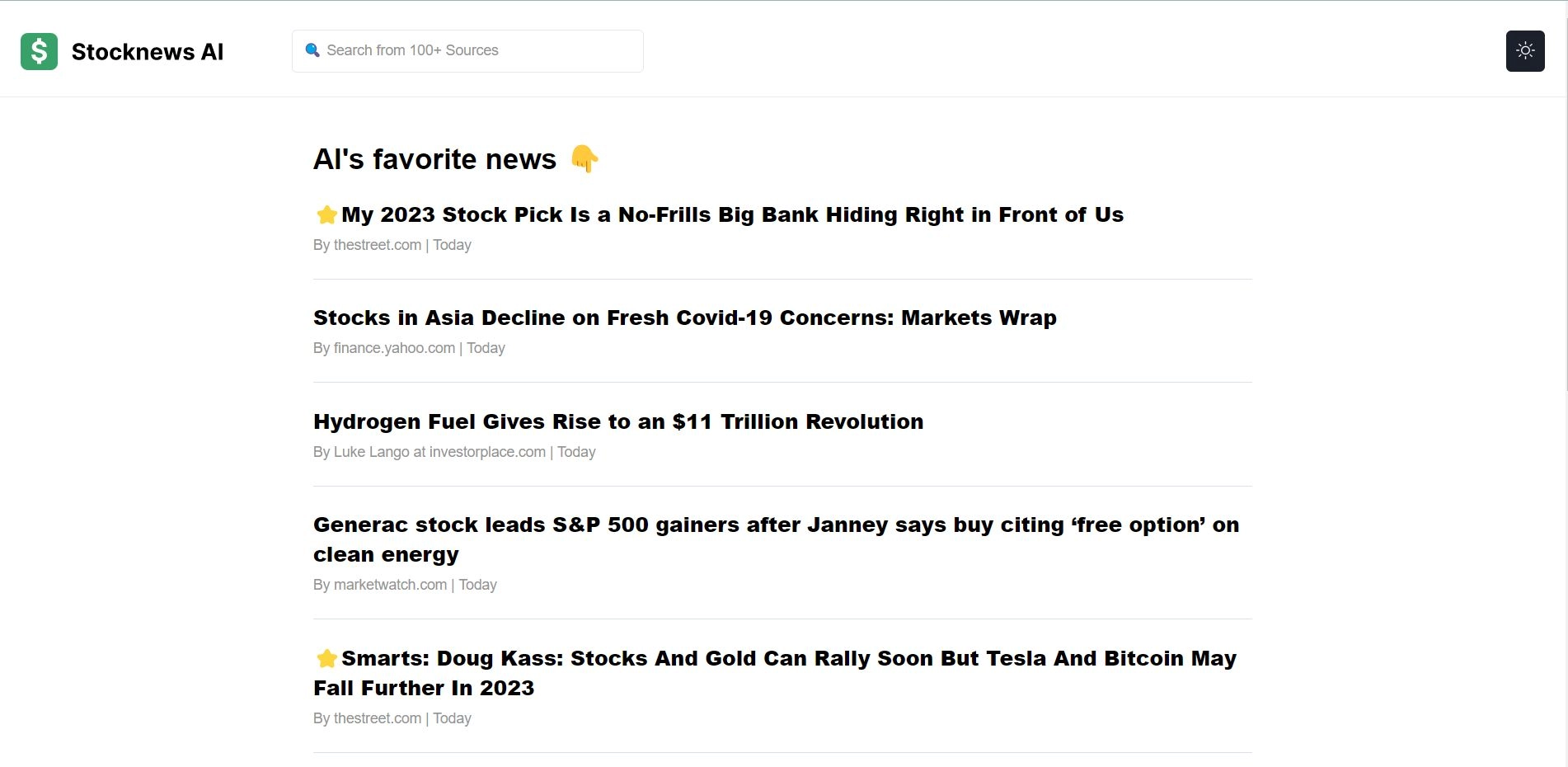Click the thestreet.com source under the first headline

(378, 245)
